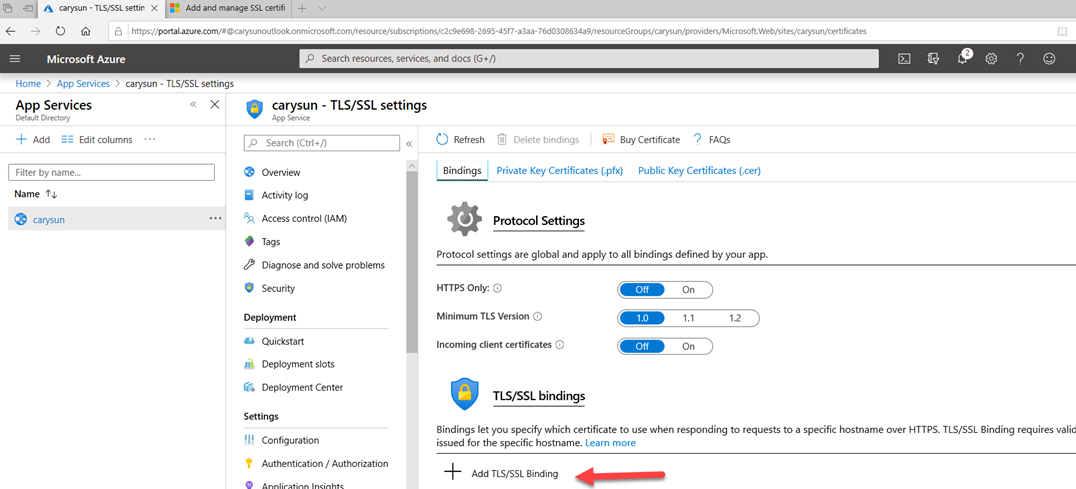This screenshot has height=489, width=1076.
Task: Turn HTTPS Only On
Action: tap(689, 289)
